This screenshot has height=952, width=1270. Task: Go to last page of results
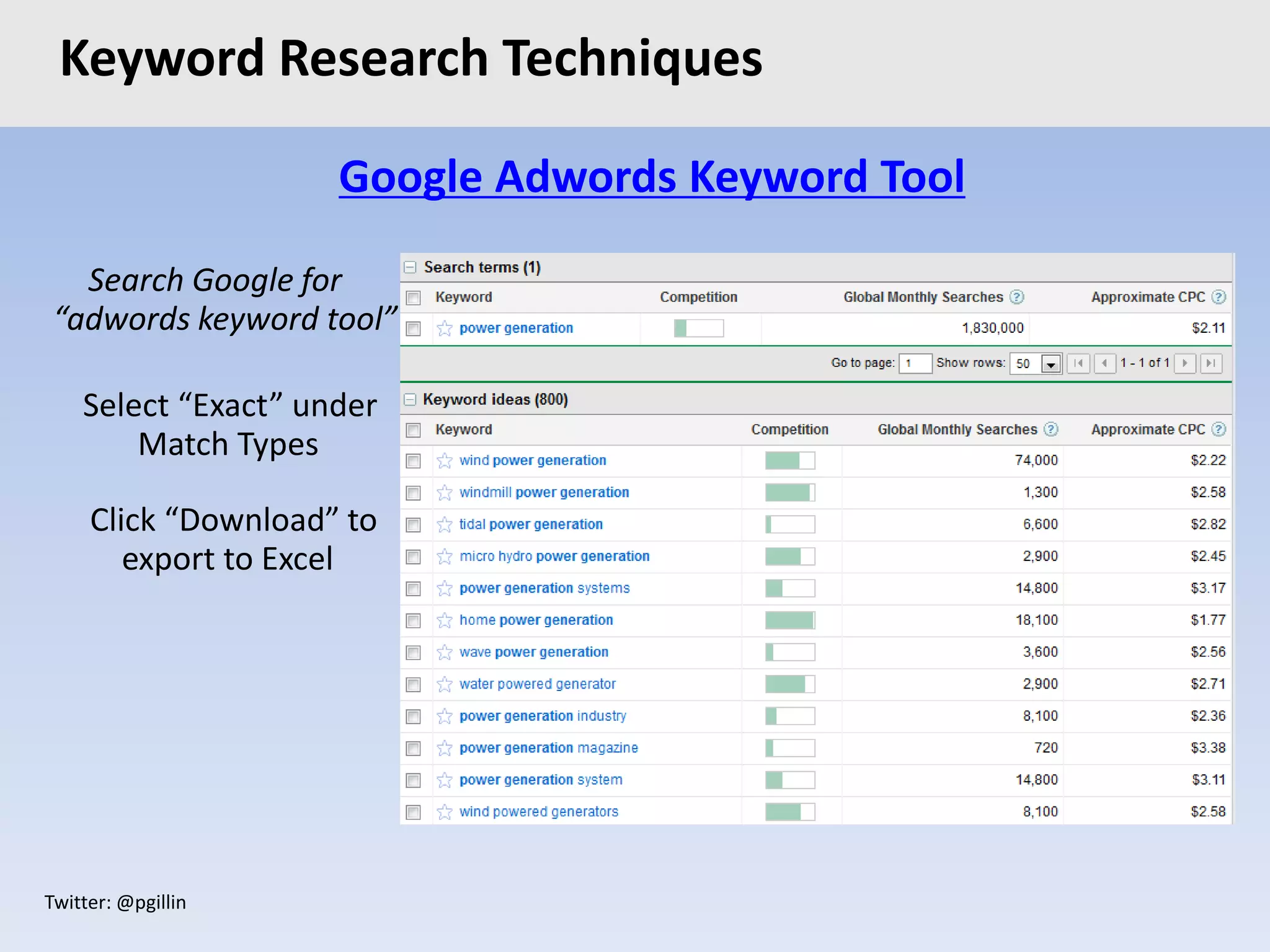1211,363
